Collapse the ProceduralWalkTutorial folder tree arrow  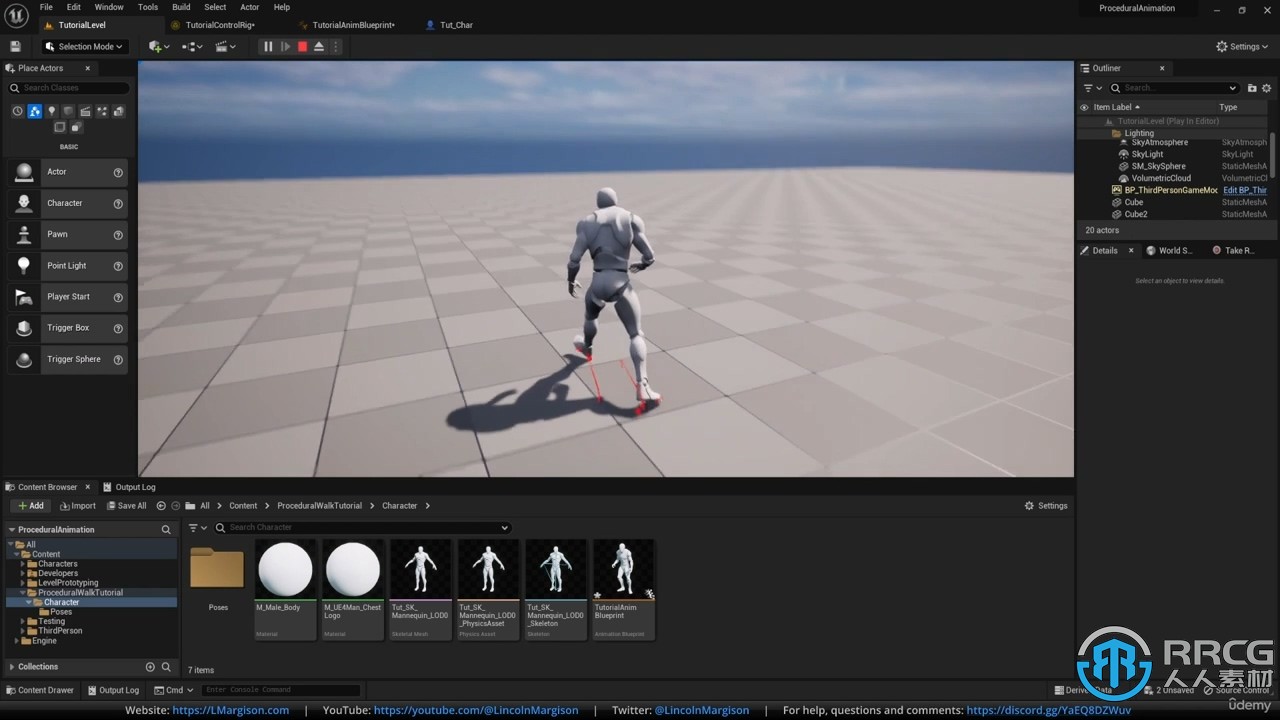23,593
